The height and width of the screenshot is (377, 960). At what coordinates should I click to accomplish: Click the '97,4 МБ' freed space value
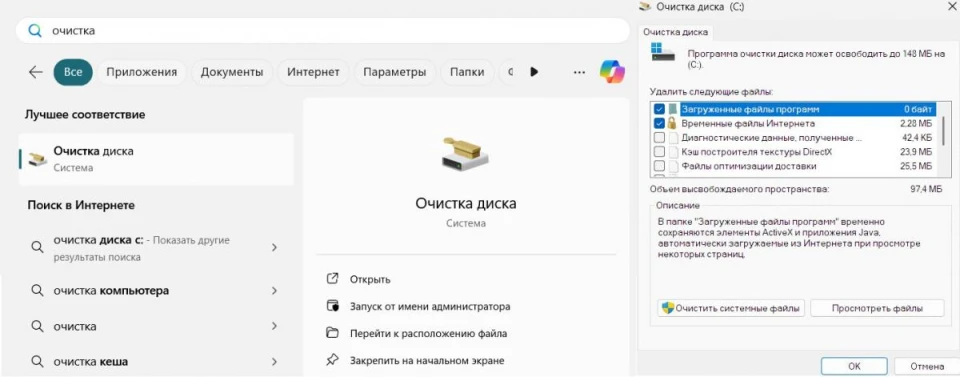[x=926, y=189]
